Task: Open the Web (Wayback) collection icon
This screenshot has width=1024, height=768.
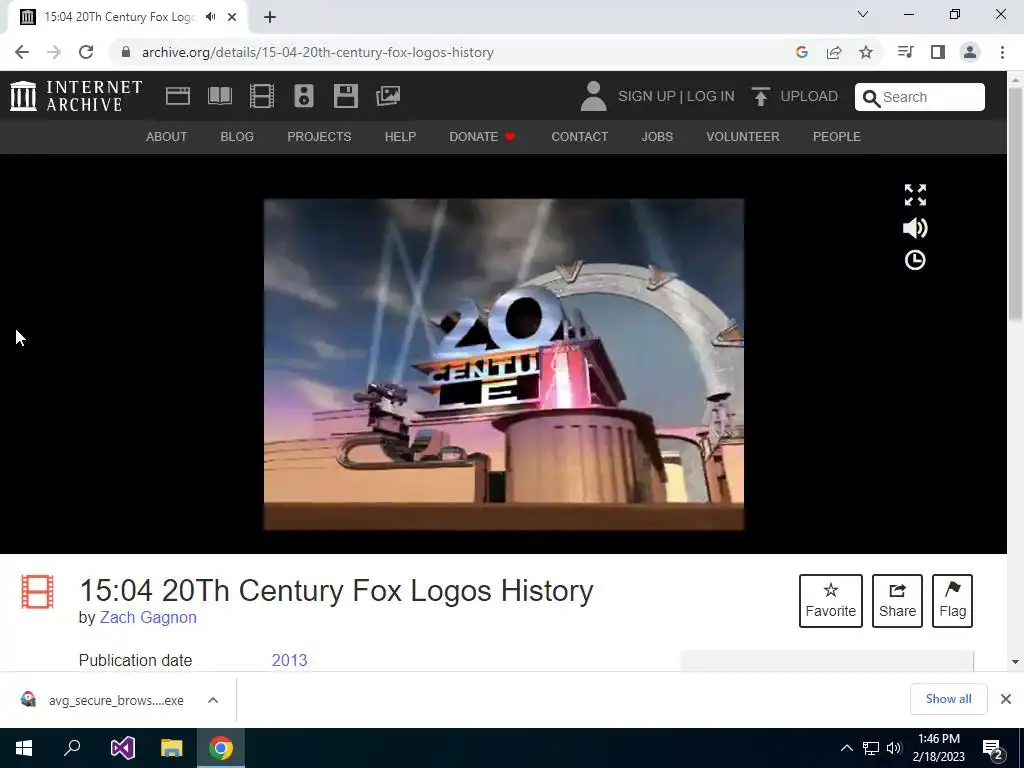Action: point(178,96)
